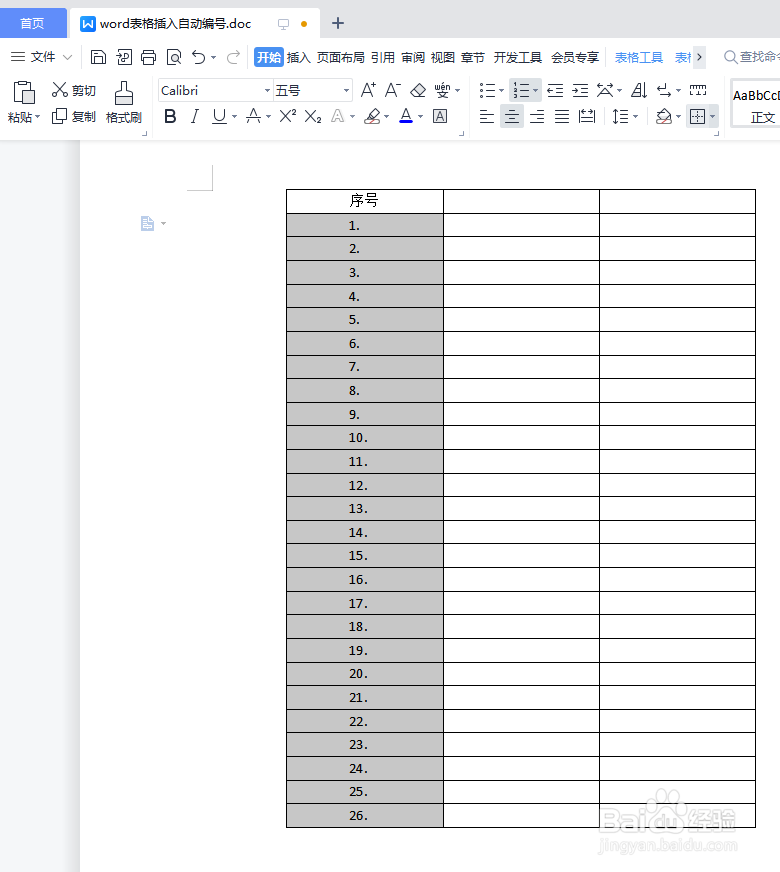The height and width of the screenshot is (872, 780).
Task: Click the Redo arrow icon
Action: click(x=233, y=57)
